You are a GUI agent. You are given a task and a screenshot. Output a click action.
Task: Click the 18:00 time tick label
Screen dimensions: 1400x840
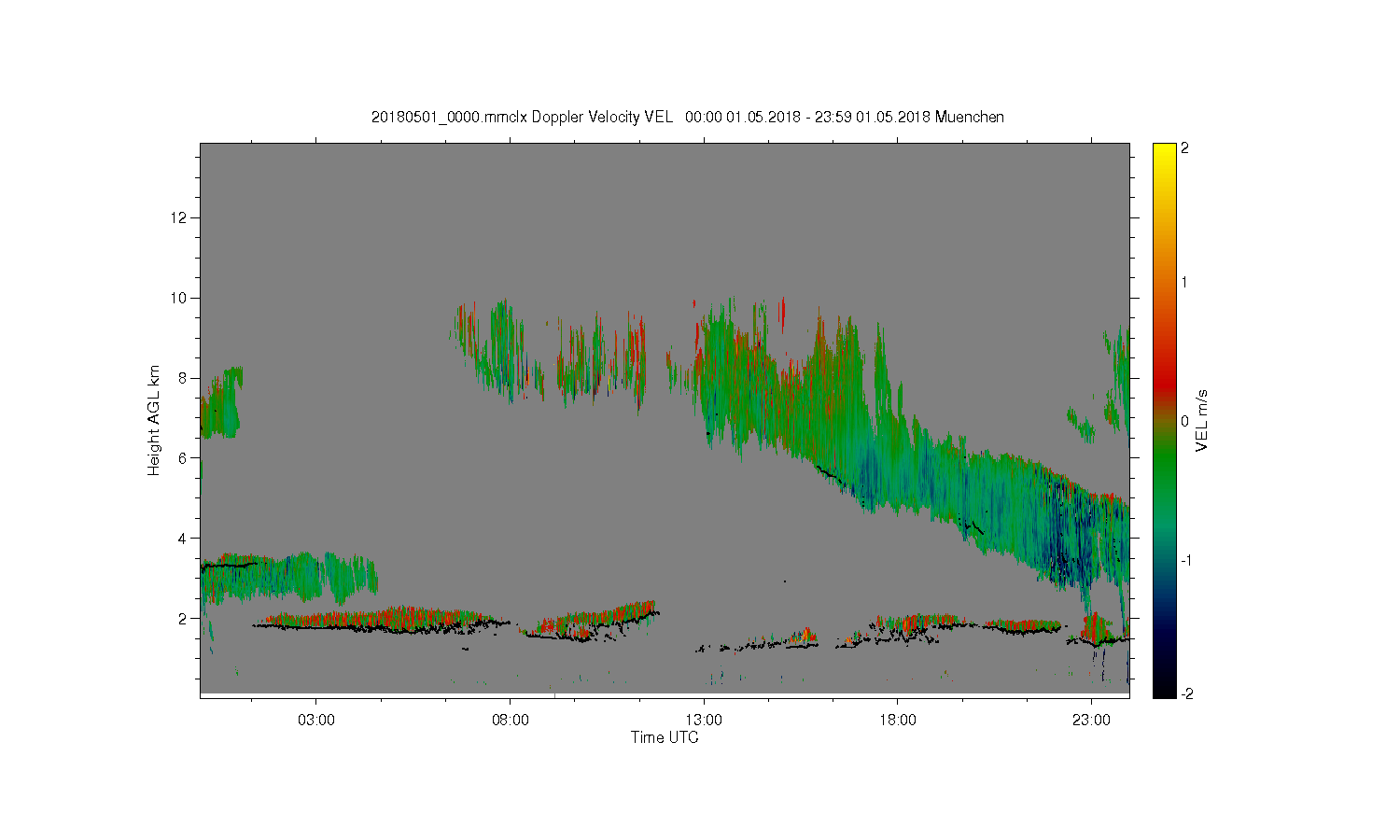(x=898, y=721)
